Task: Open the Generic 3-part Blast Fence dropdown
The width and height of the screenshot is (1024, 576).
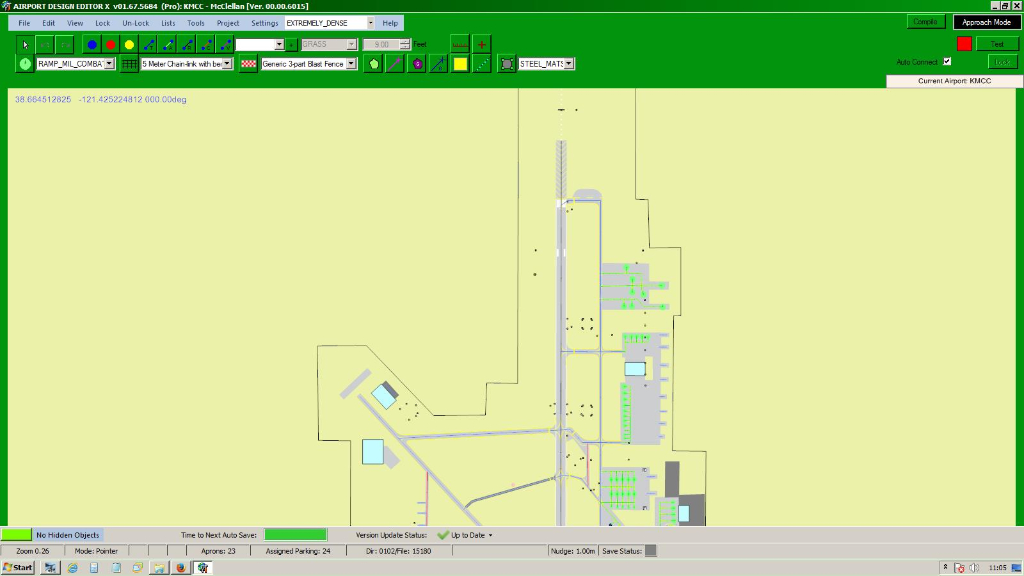Action: pos(352,63)
